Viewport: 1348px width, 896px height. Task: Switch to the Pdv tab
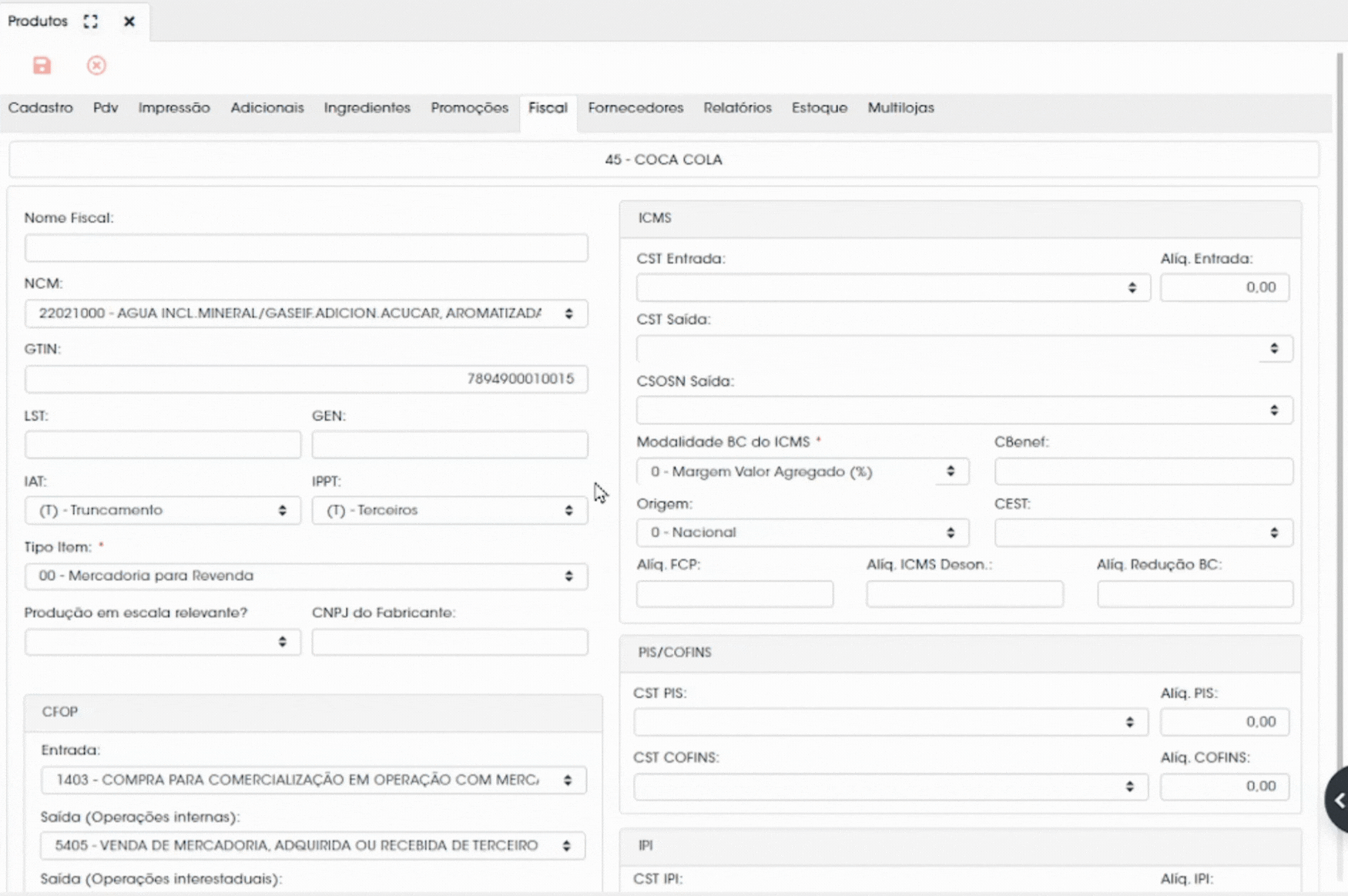click(106, 108)
